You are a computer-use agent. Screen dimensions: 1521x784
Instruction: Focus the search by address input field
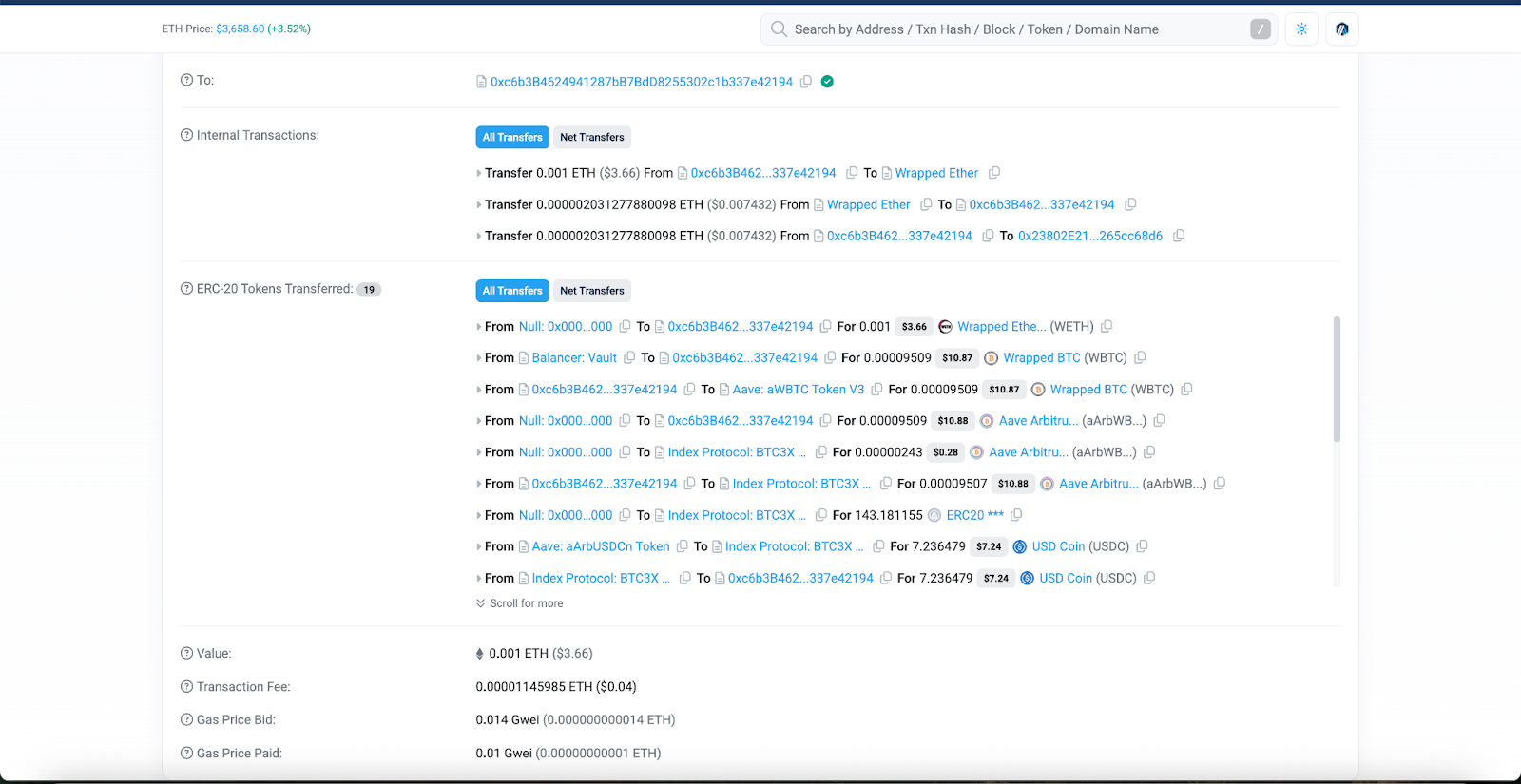pos(1017,29)
